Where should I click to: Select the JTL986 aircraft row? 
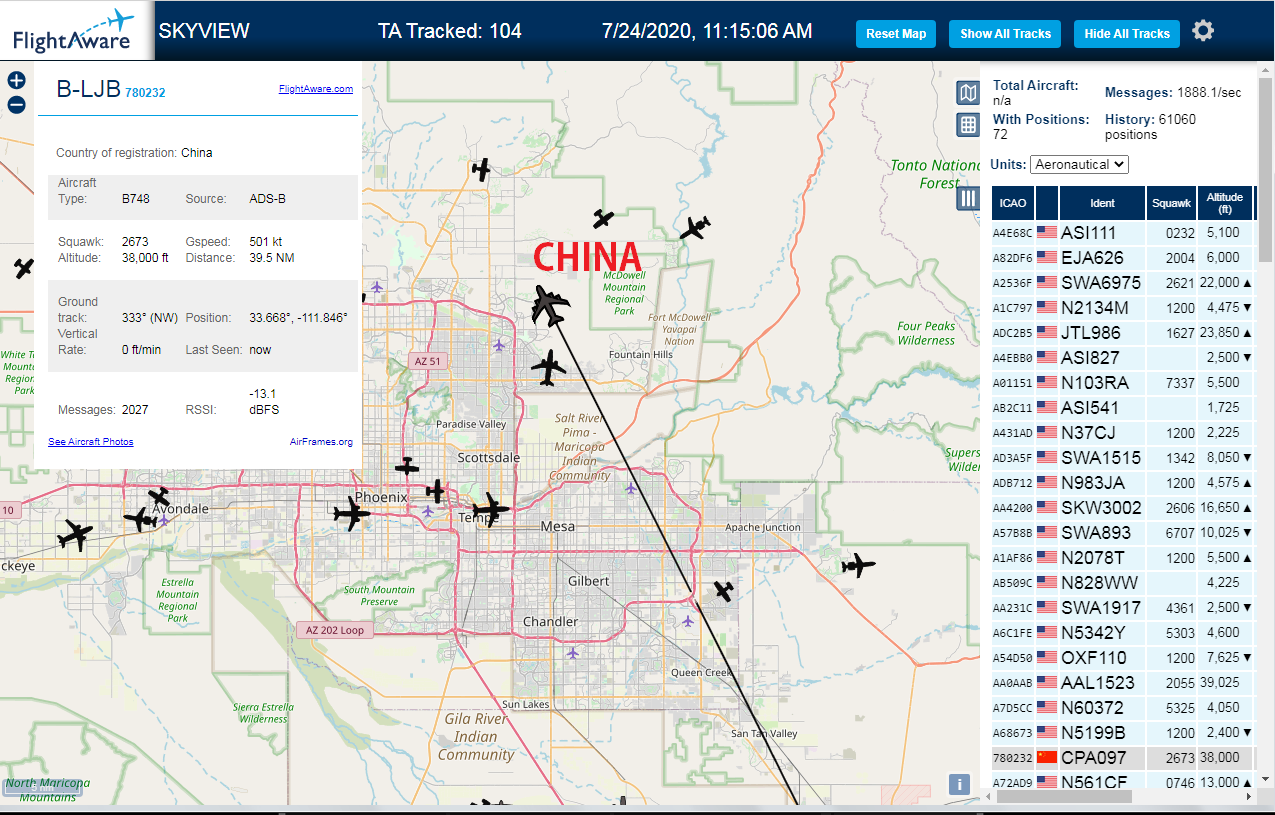pyautogui.click(x=1122, y=332)
